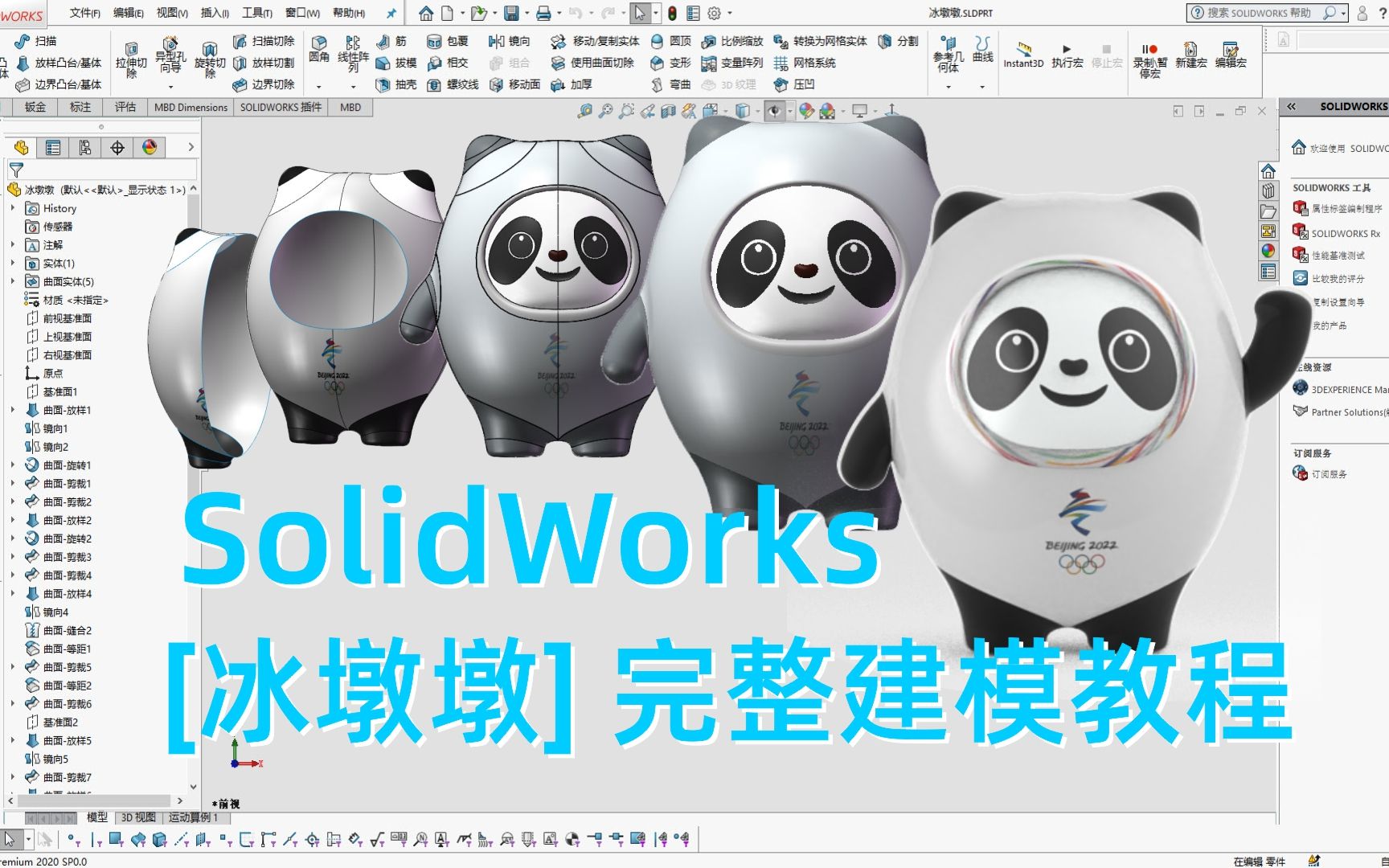
Task: Expand the History folder in the feature tree
Action: tap(14, 208)
